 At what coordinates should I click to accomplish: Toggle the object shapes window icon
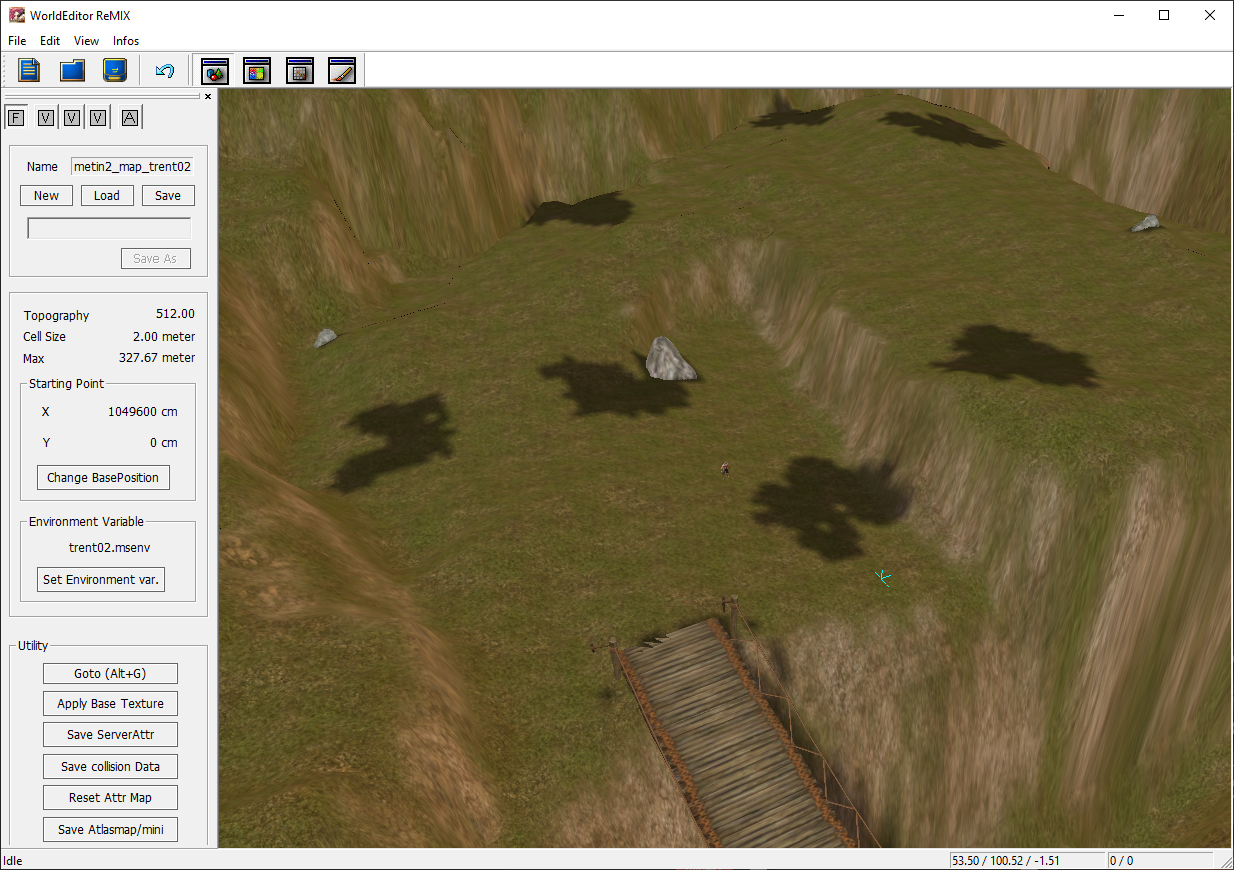(215, 70)
